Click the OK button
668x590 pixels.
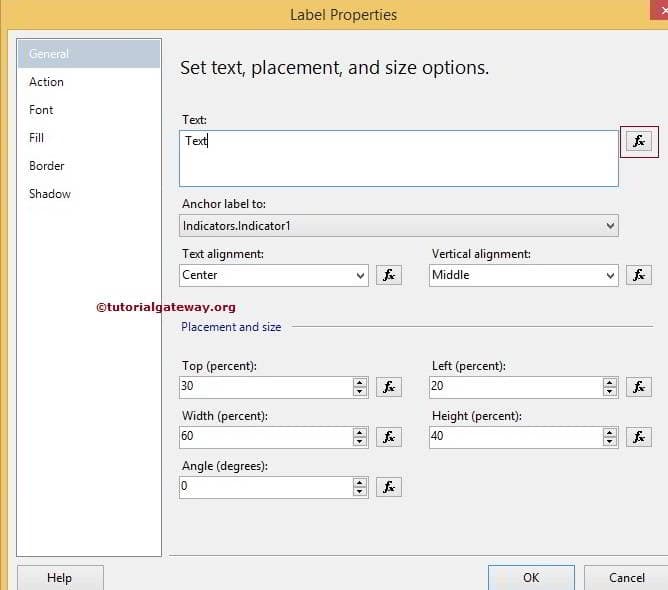(x=531, y=578)
